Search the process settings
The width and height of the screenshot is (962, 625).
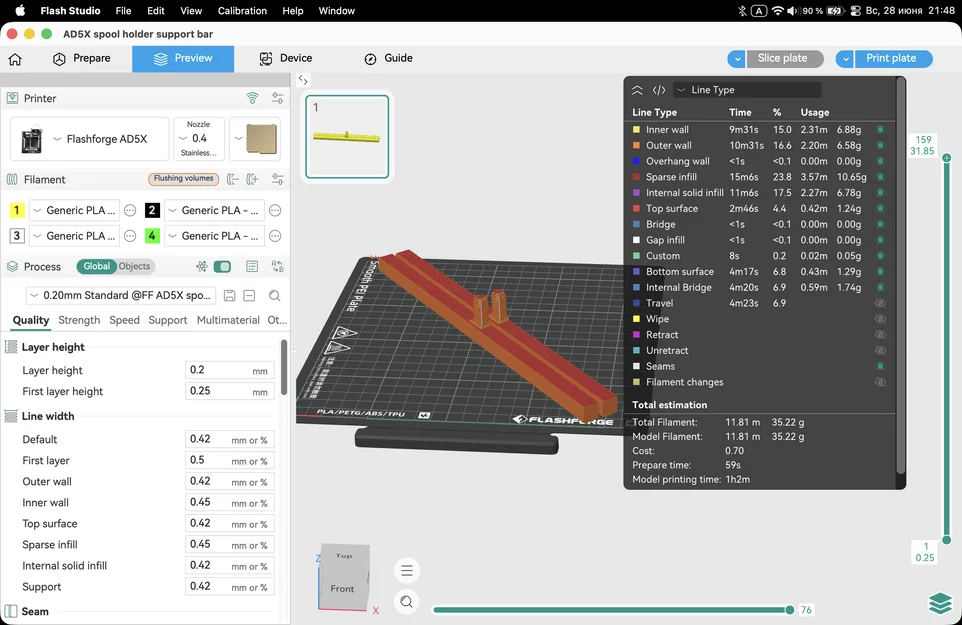pos(274,296)
